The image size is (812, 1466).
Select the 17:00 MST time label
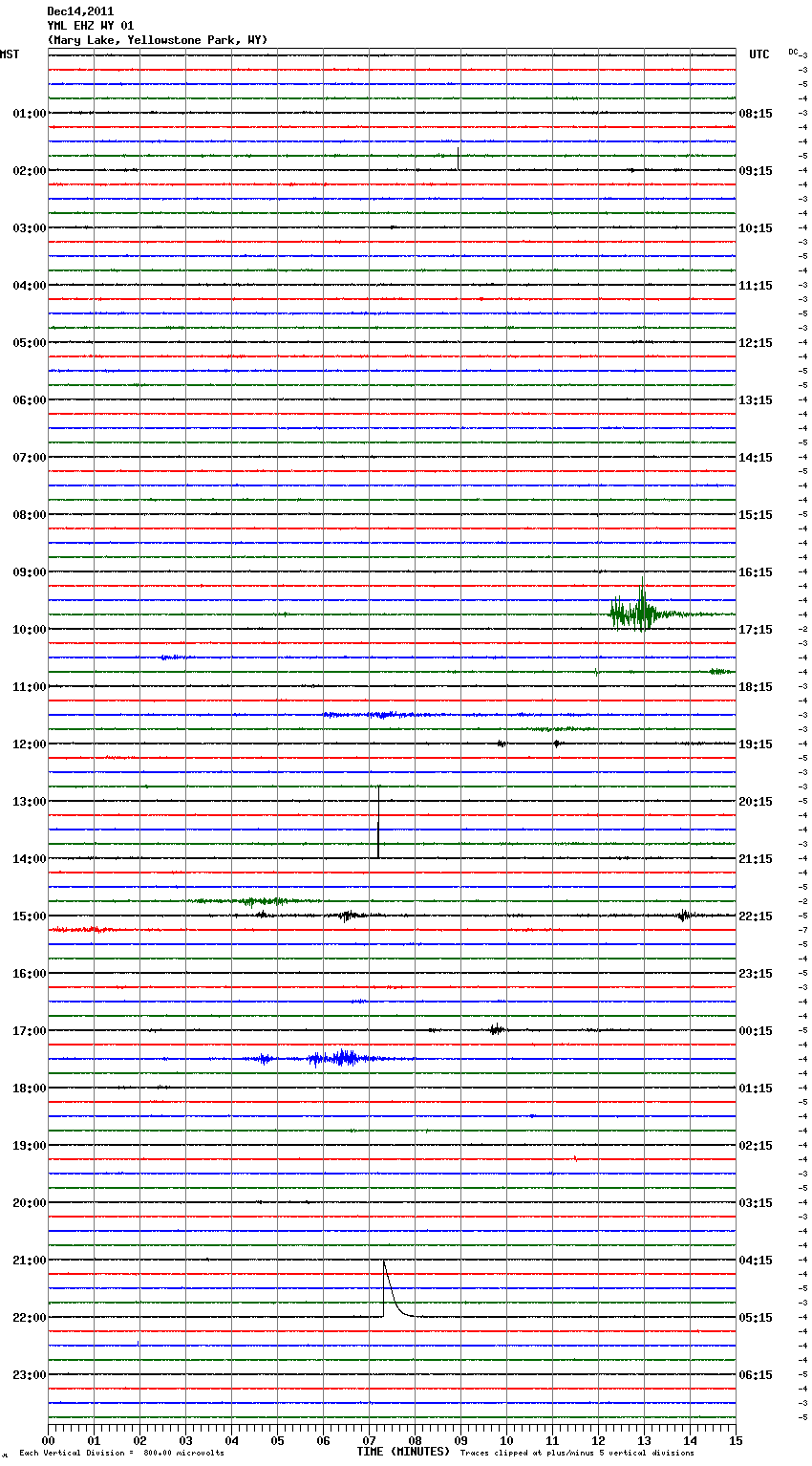click(x=30, y=1031)
